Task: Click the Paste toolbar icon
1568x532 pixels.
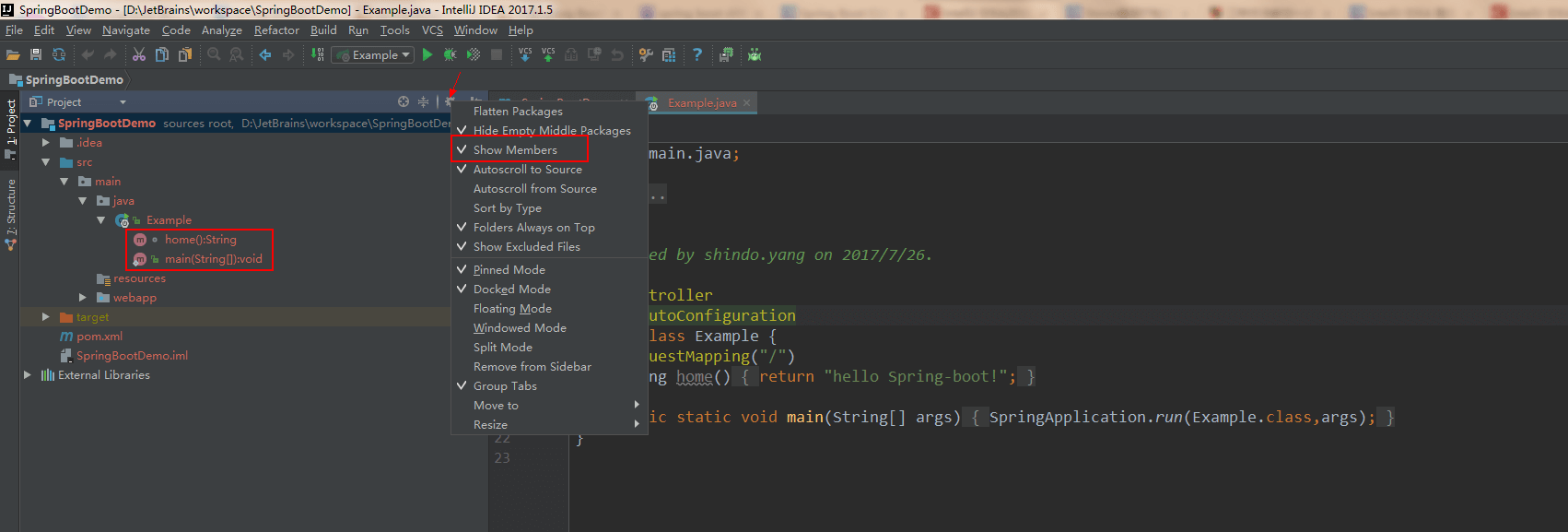Action: point(185,55)
